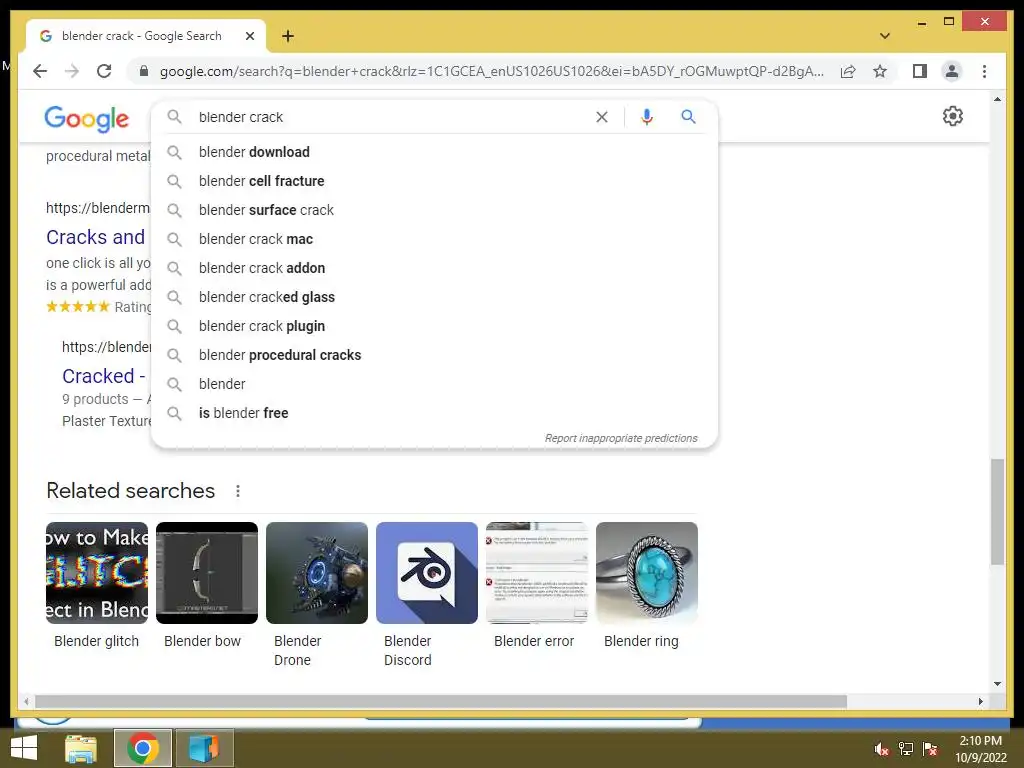Screen dimensions: 1024x768
Task: View site information via lock icon
Action: (144, 71)
